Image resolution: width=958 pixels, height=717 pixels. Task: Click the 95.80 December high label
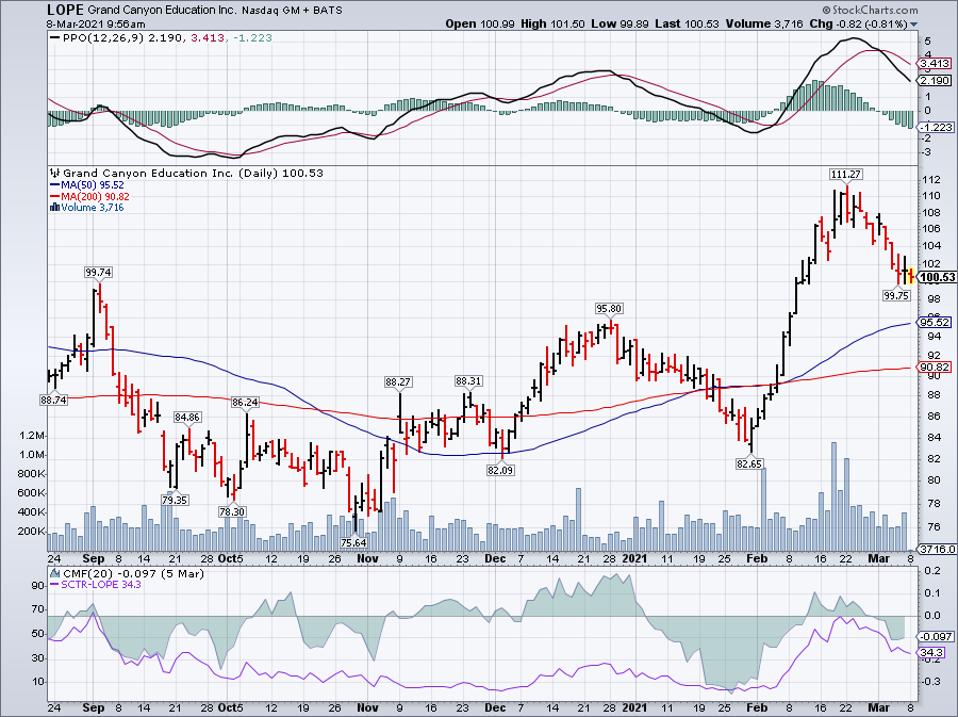(x=609, y=308)
